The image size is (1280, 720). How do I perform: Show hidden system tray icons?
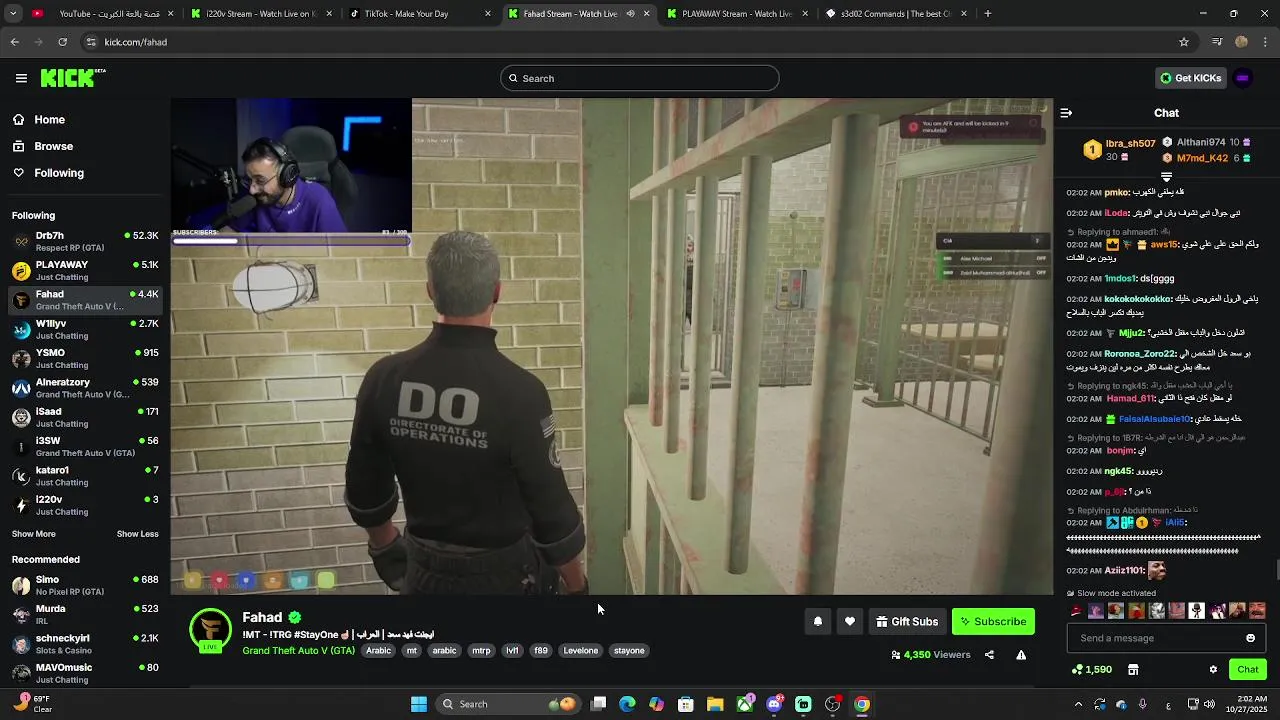point(1078,704)
